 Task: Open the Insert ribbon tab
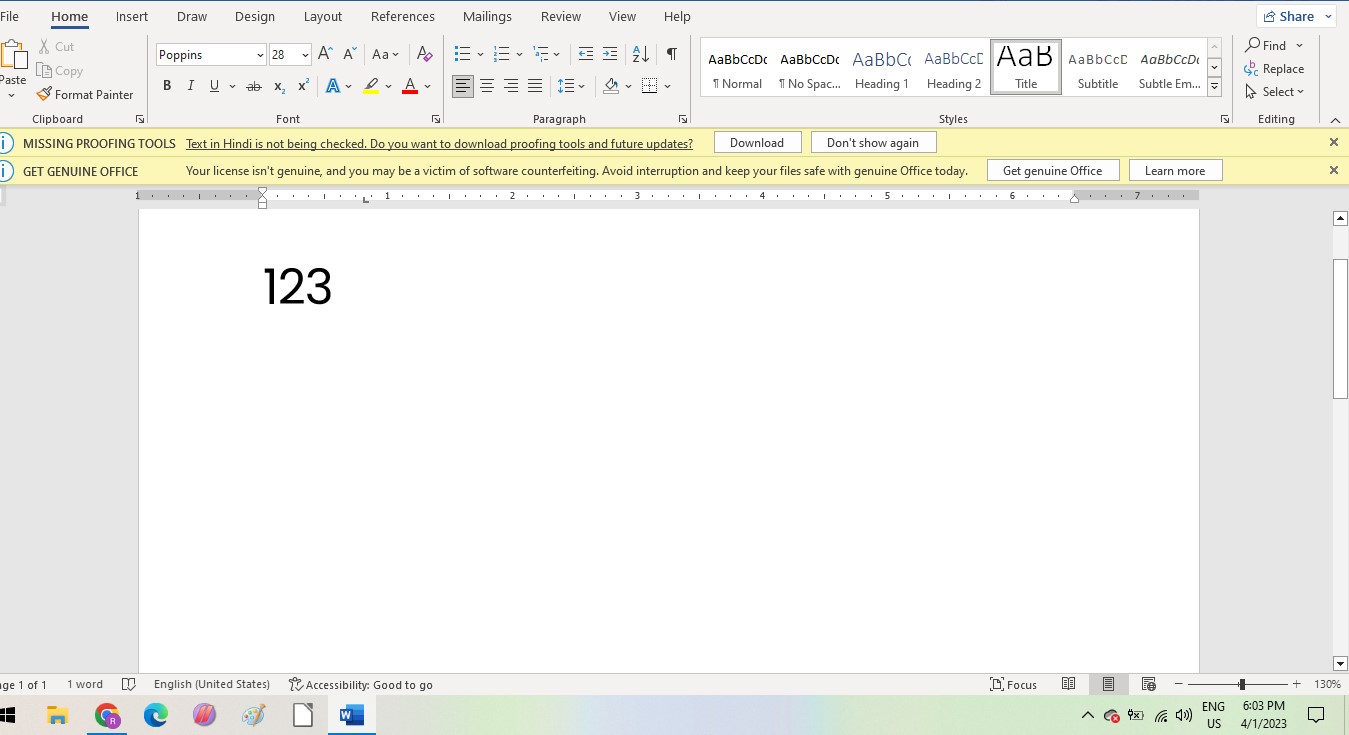point(132,17)
